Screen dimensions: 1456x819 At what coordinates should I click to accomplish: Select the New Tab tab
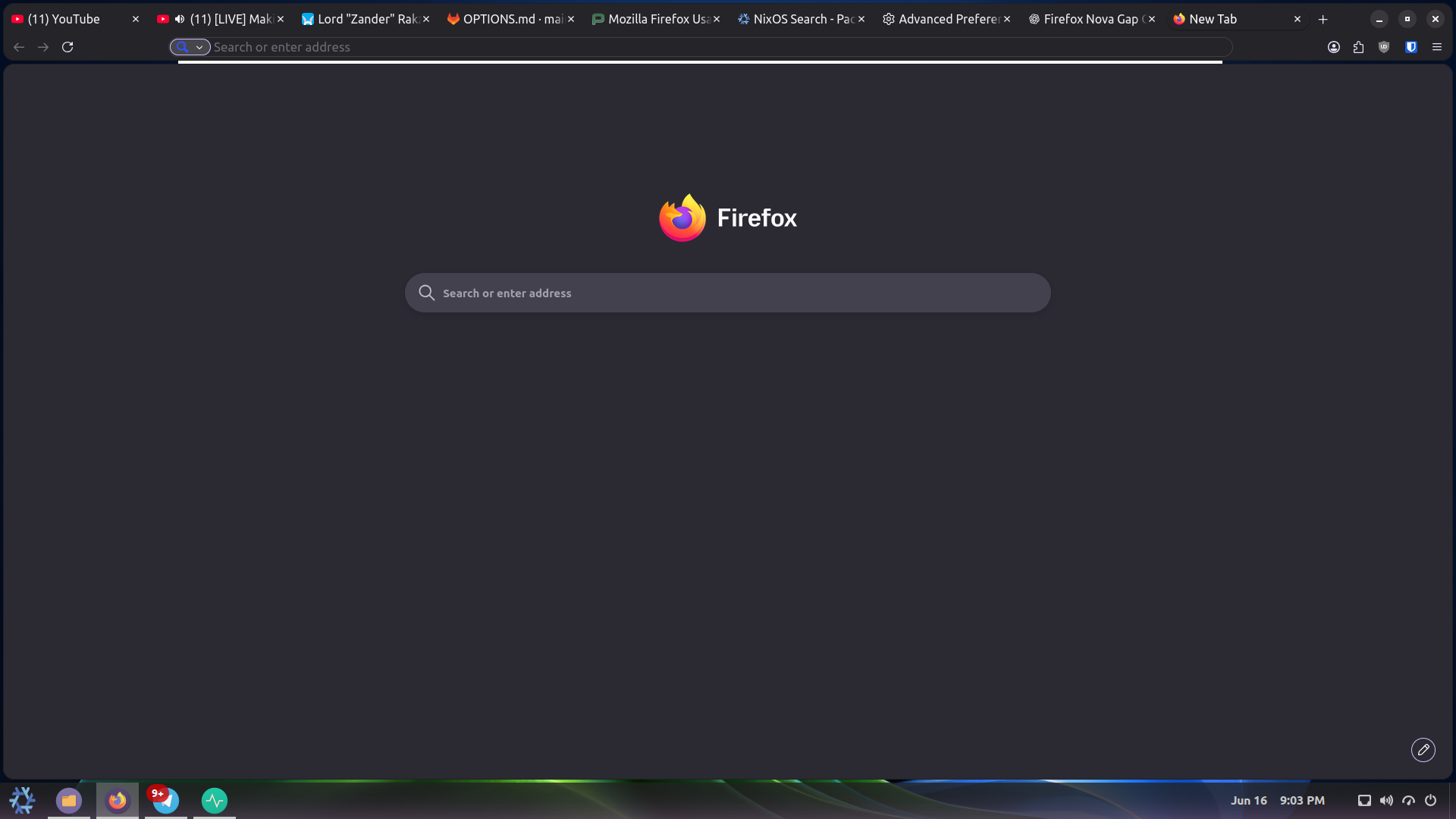(1238, 19)
